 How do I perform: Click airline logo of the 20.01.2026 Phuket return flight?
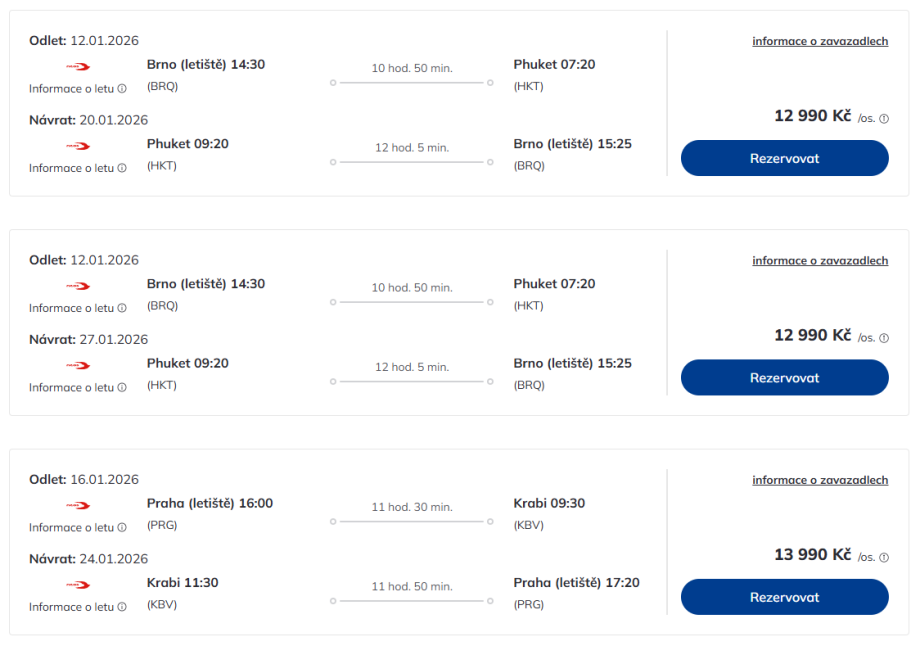77,146
